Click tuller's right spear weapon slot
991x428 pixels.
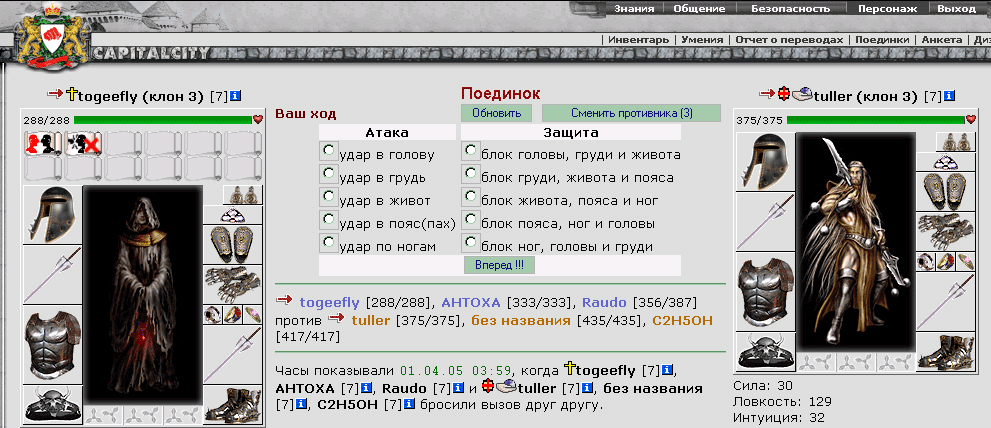click(945, 300)
